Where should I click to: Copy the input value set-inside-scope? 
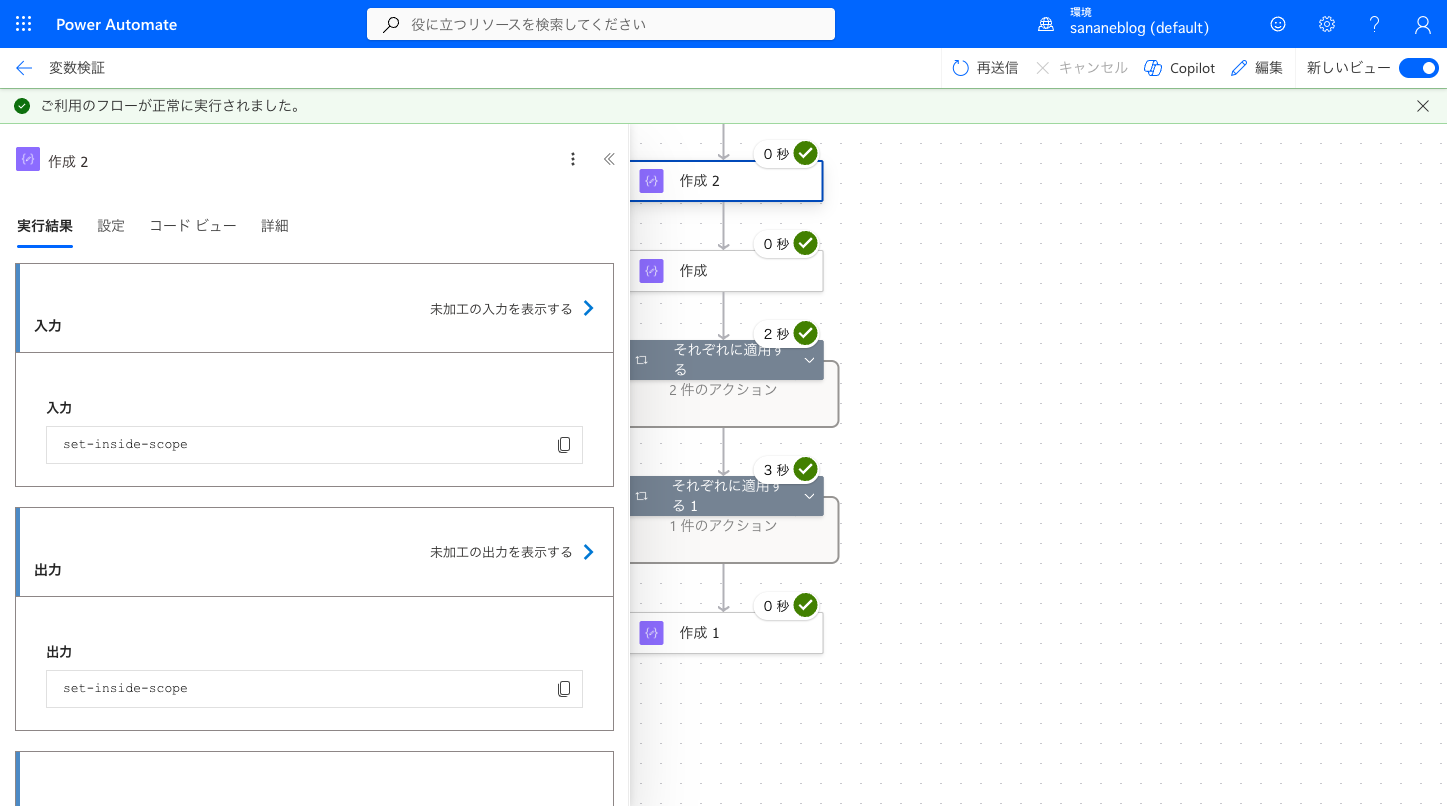click(564, 445)
